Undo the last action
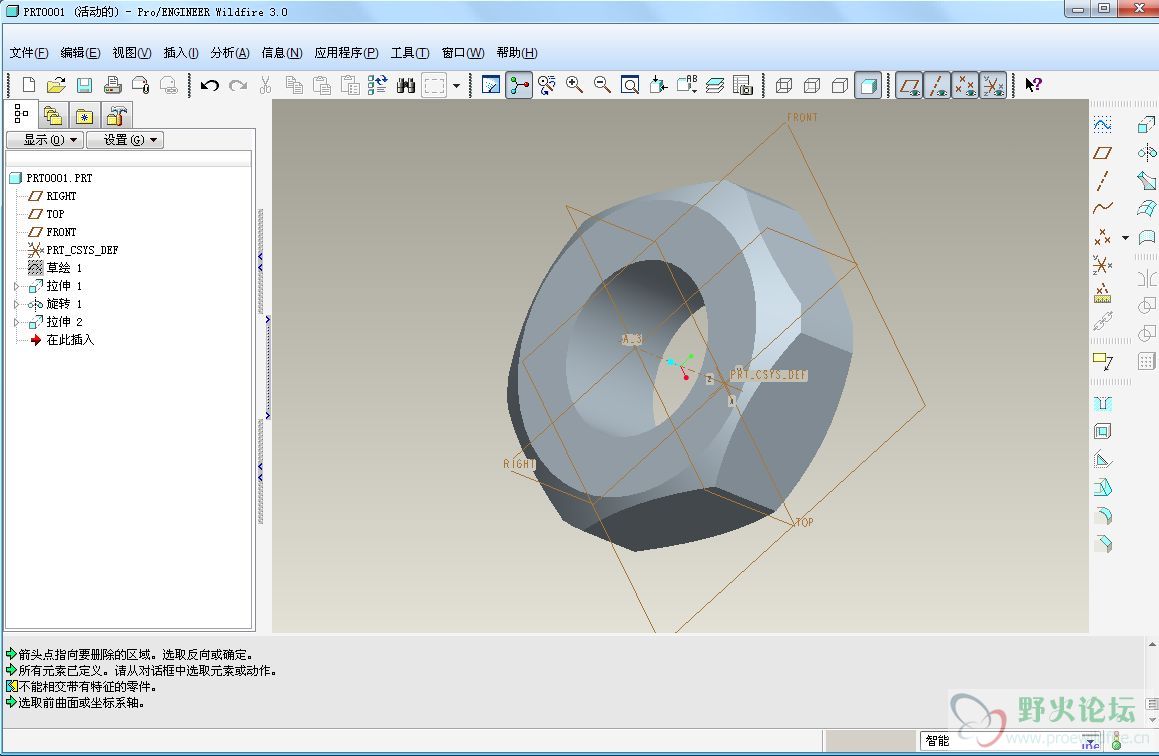Screen dimensions: 1159x756 (210, 85)
